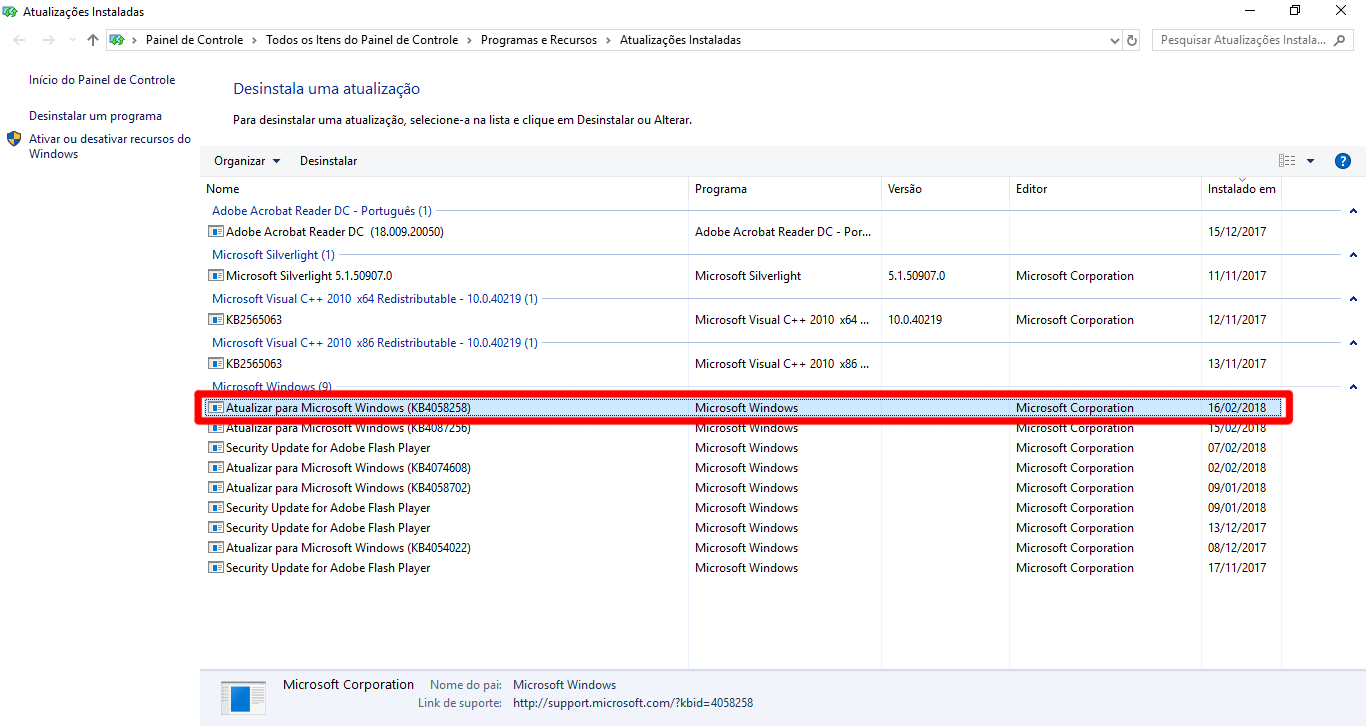Click the Adobe Acrobat Reader DC - Português (1) group label
1366x726 pixels.
322,211
